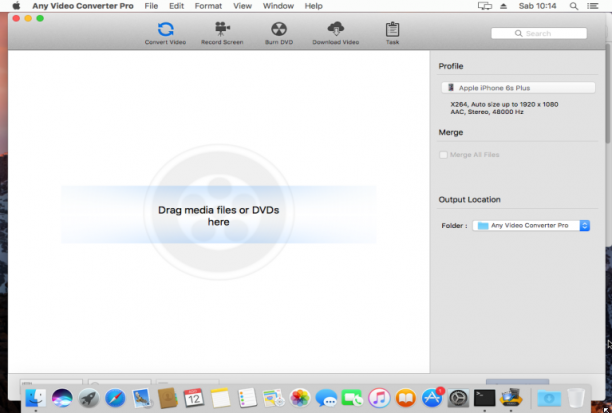The image size is (612, 413).
Task: Click the Search field in toolbar
Action: 539,33
